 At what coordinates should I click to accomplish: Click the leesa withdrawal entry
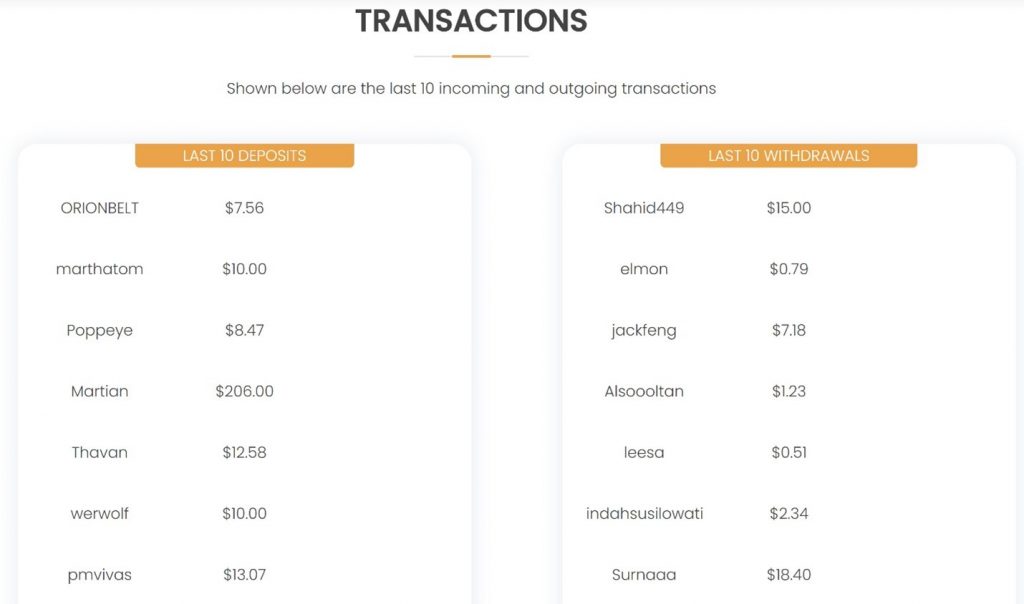pyautogui.click(x=644, y=453)
